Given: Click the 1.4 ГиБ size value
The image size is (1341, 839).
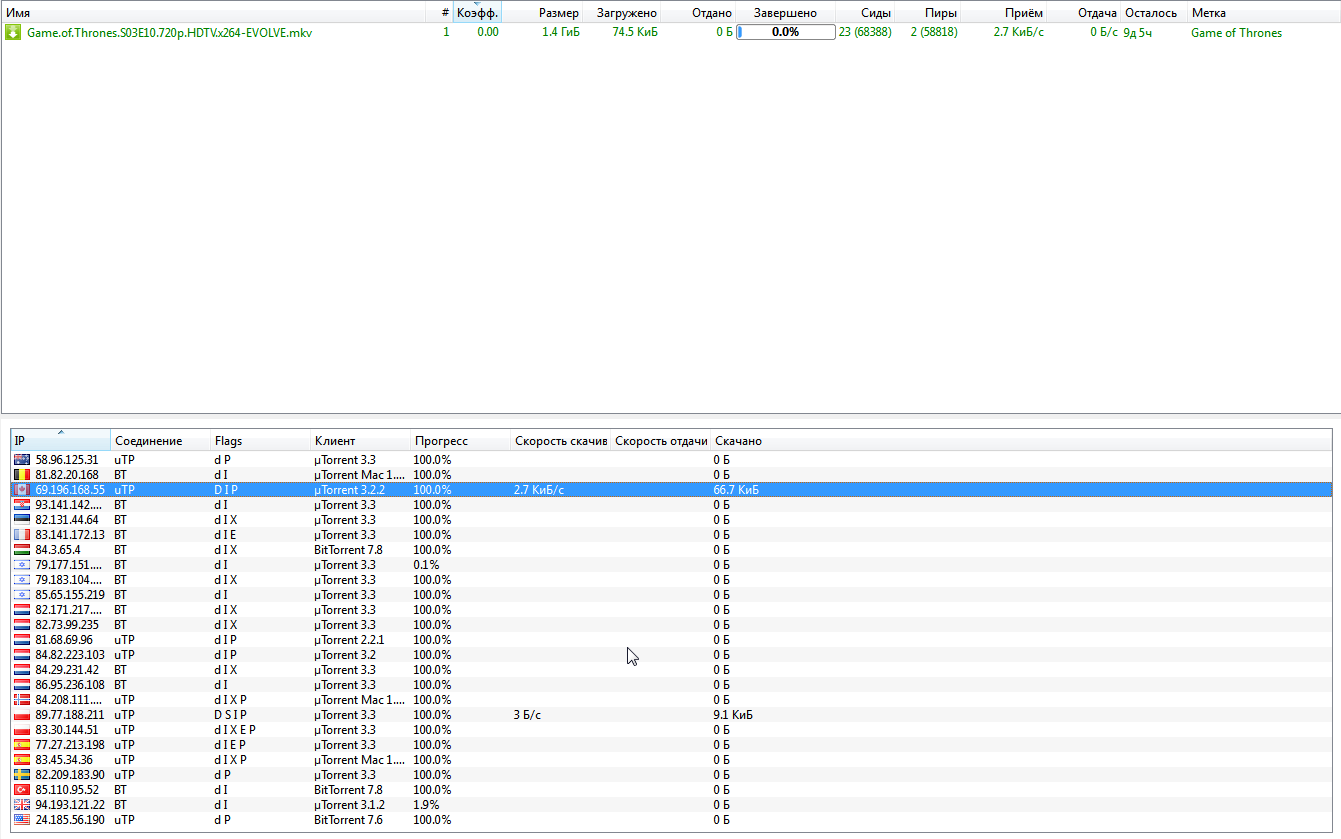Looking at the screenshot, I should pyautogui.click(x=560, y=32).
